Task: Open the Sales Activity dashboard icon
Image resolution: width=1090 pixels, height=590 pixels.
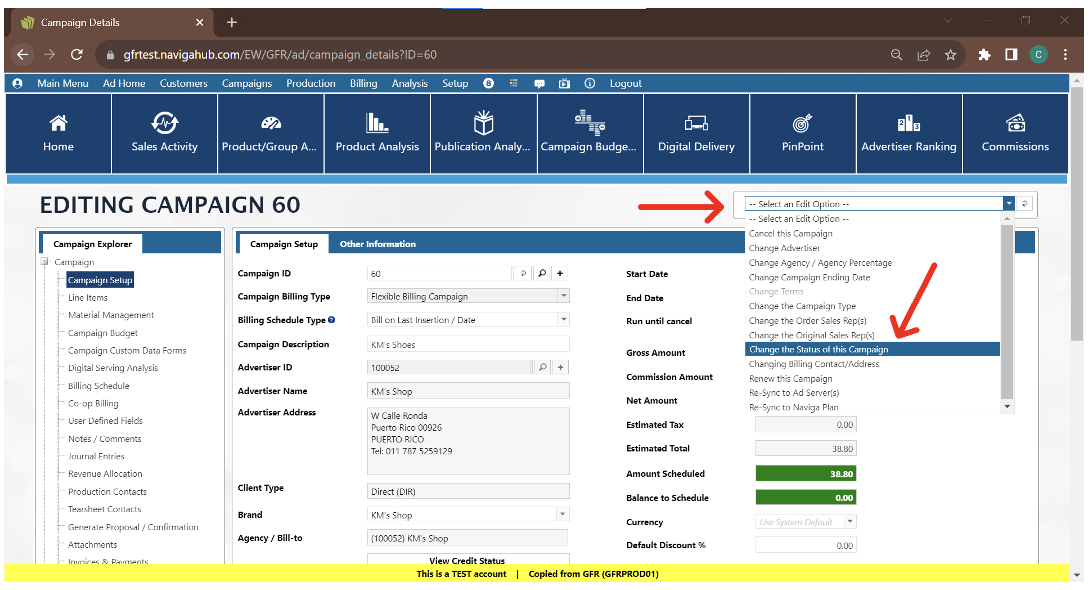Action: pyautogui.click(x=165, y=124)
